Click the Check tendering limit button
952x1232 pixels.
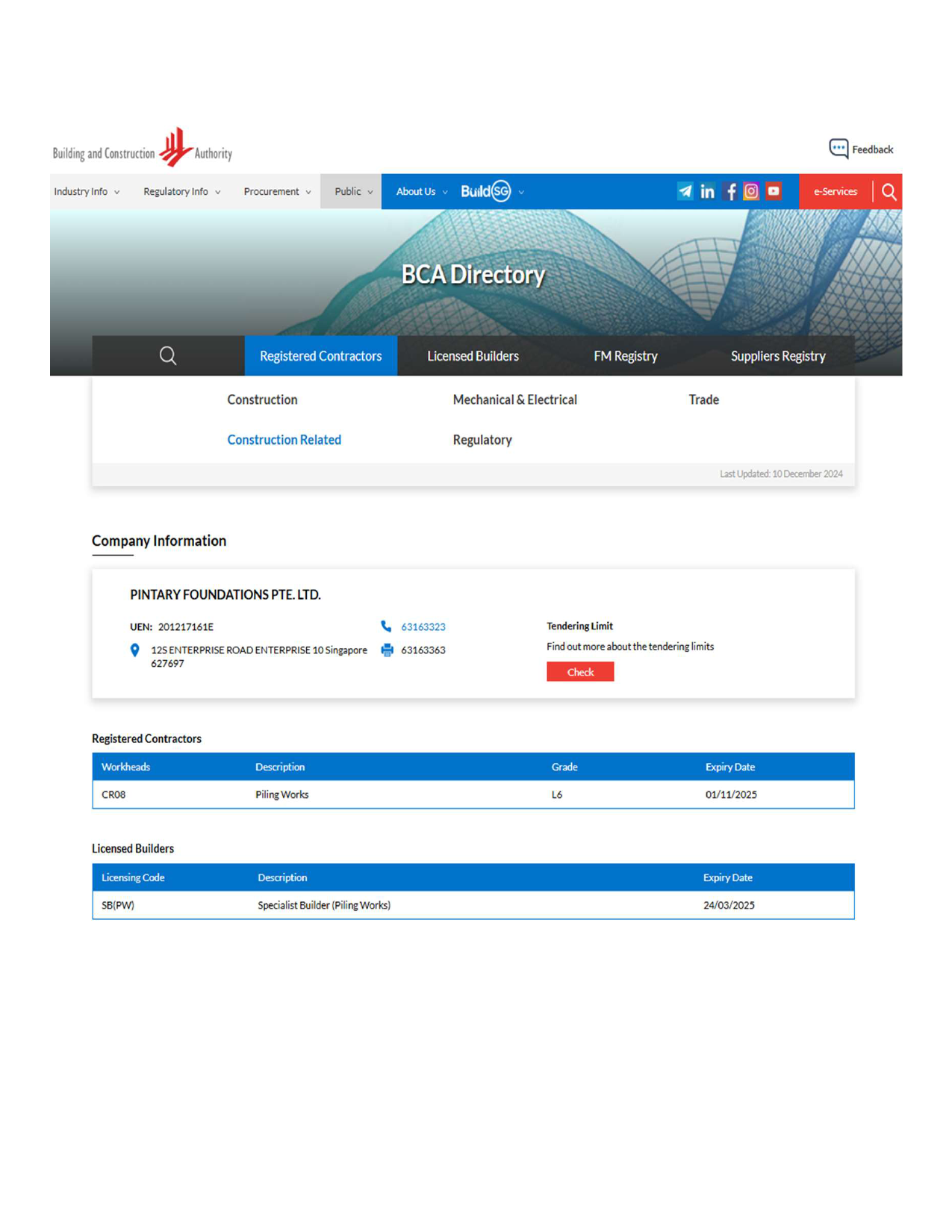[x=580, y=672]
